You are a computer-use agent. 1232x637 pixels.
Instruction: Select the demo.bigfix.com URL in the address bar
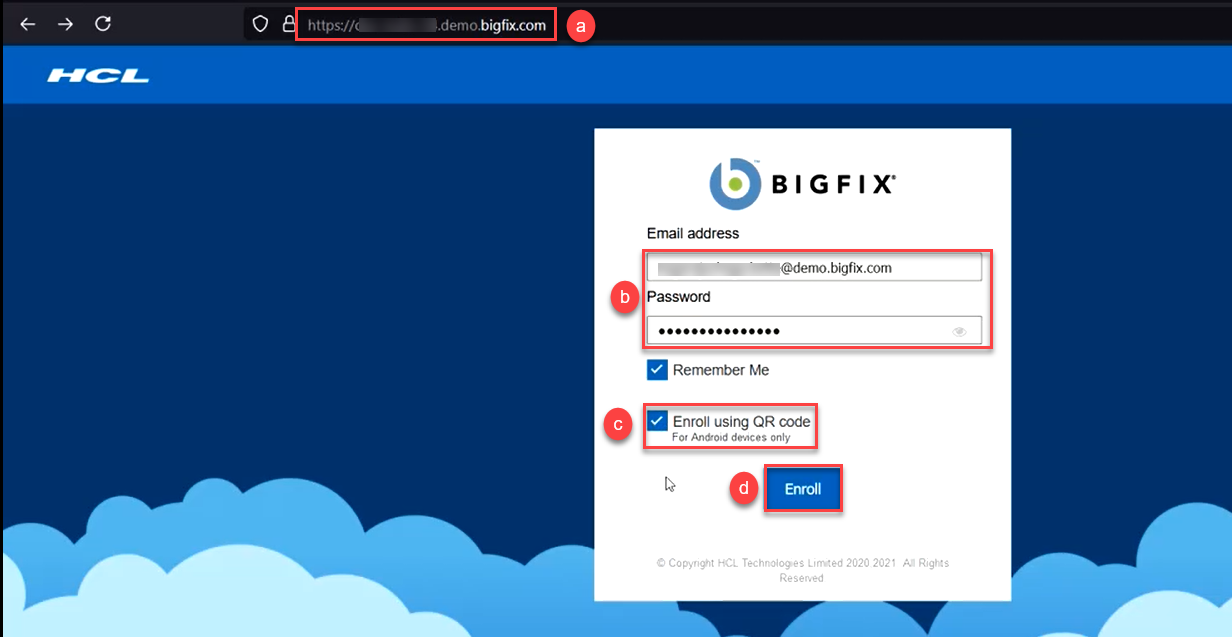(428, 25)
